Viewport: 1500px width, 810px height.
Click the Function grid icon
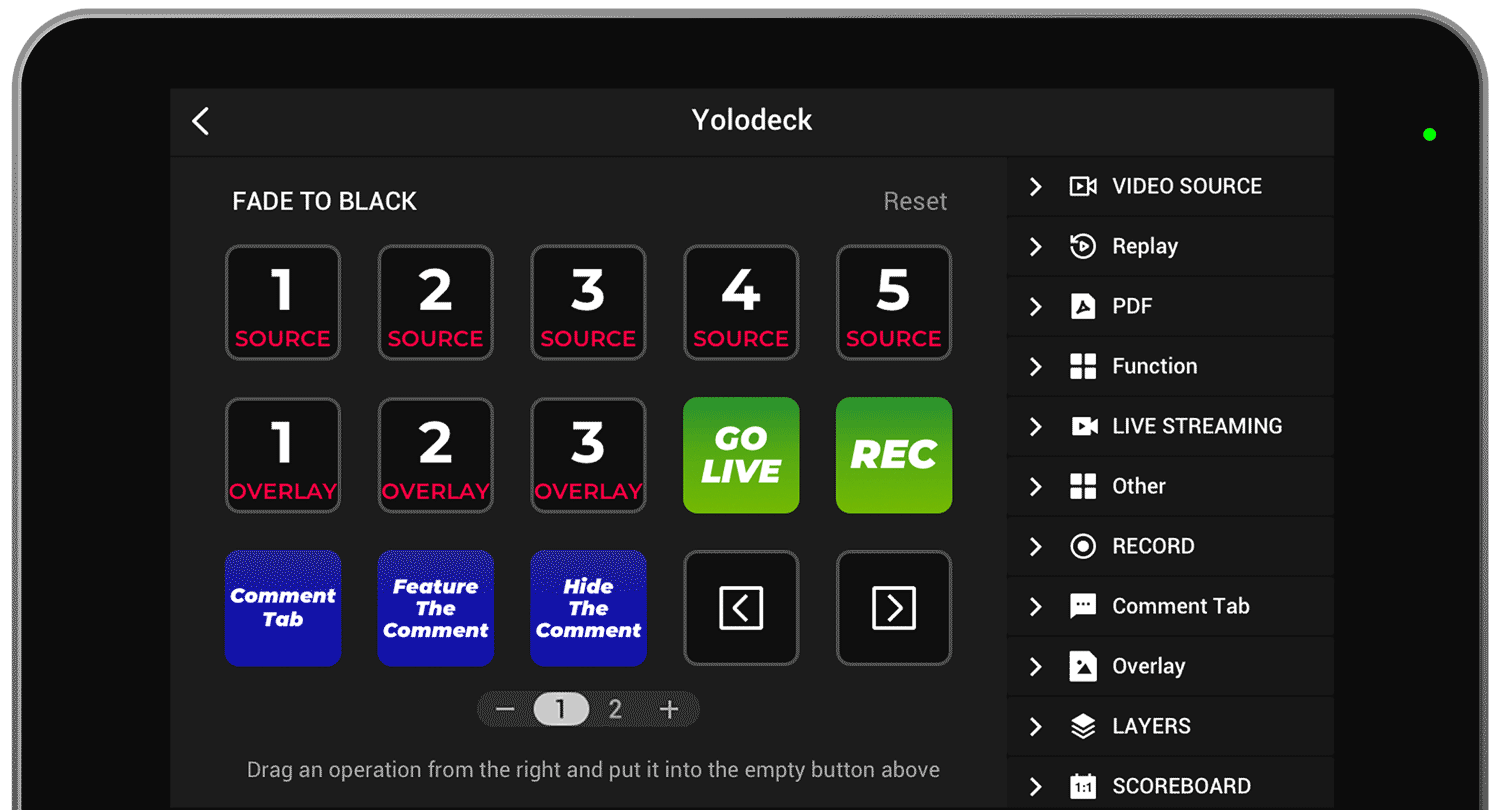(x=1083, y=366)
